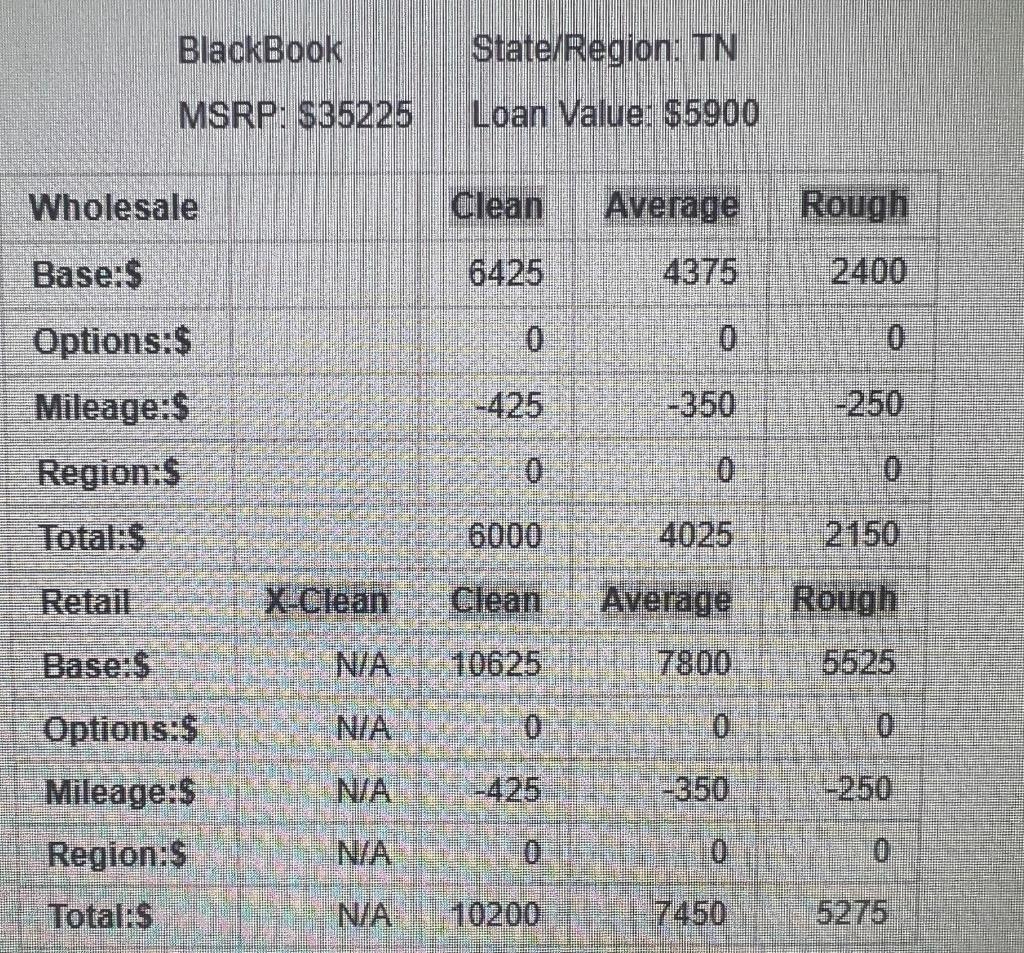Click the BlackBook heading text
The height and width of the screenshot is (953, 1024).
click(x=260, y=50)
